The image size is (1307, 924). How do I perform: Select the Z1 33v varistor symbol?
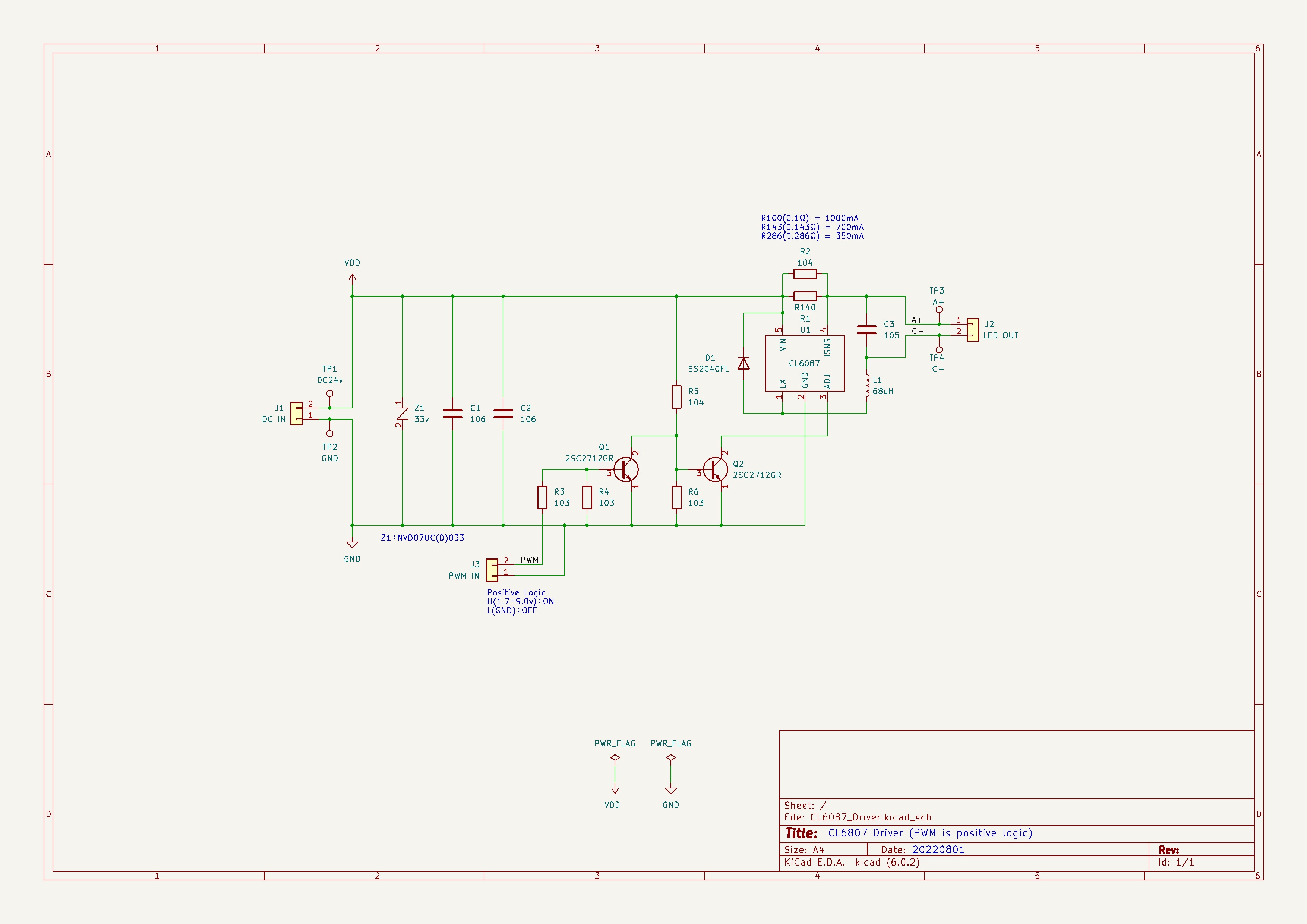click(402, 414)
